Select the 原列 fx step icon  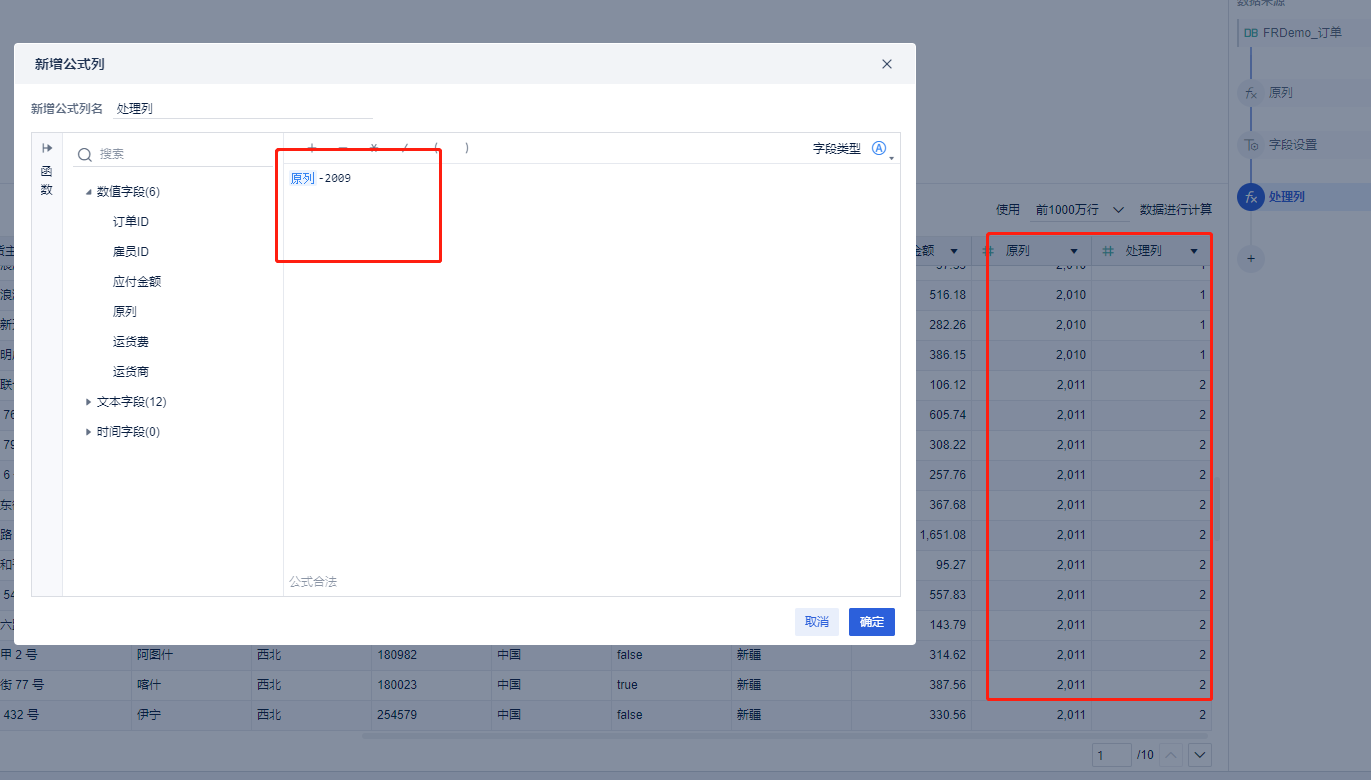tap(1251, 93)
